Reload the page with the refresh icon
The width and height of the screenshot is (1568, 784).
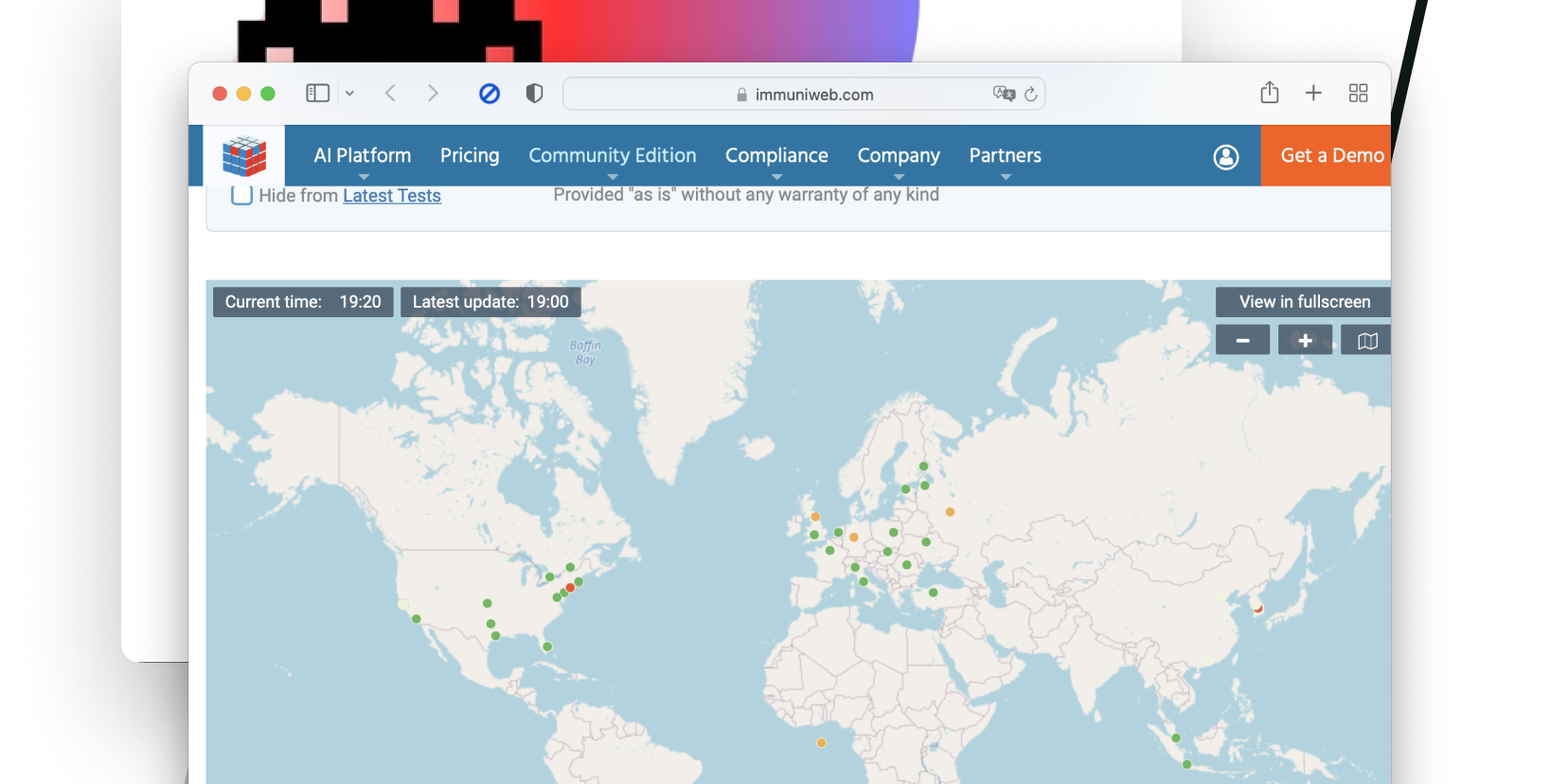[x=1031, y=94]
